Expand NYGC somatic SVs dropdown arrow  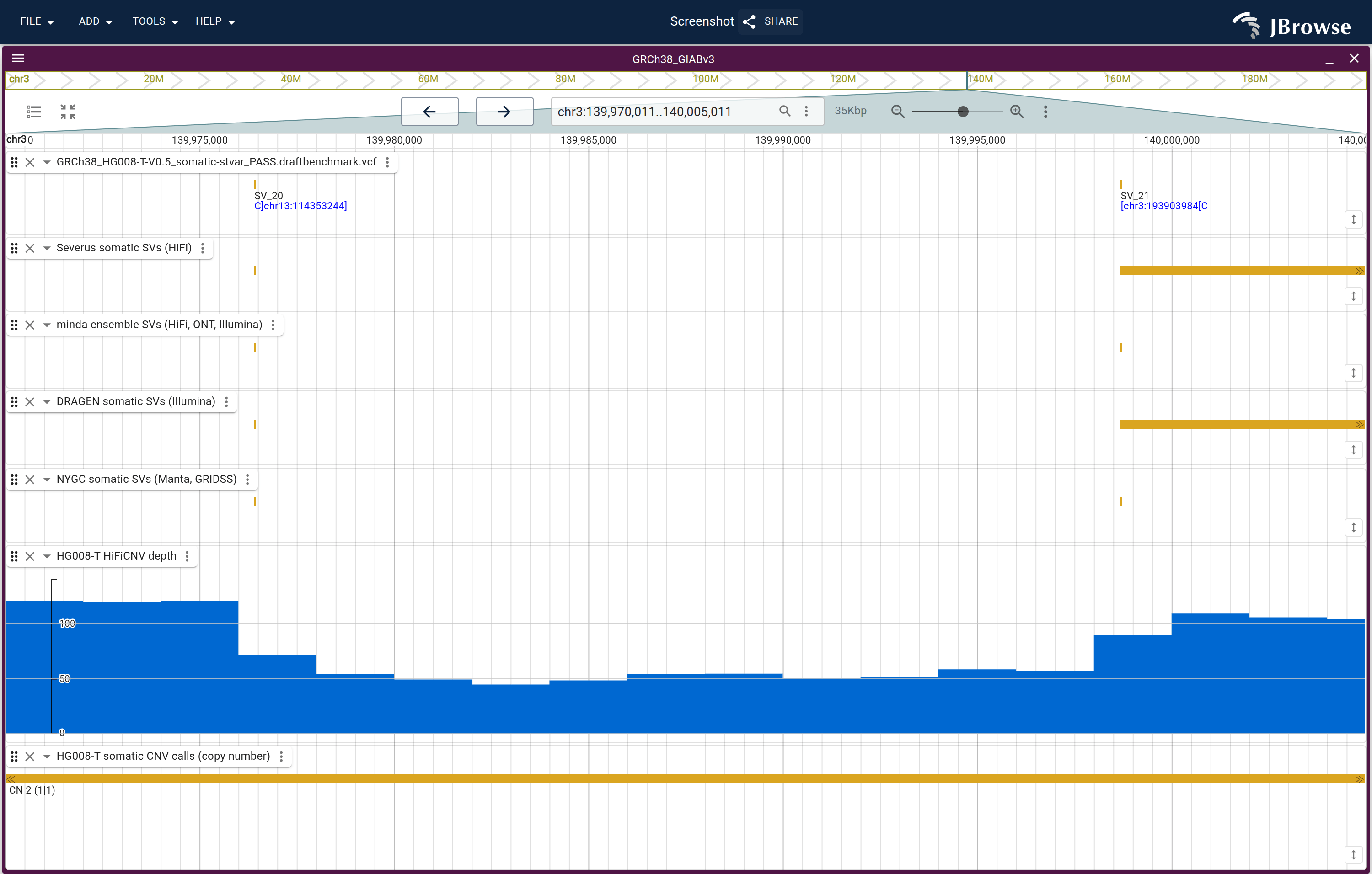point(47,480)
